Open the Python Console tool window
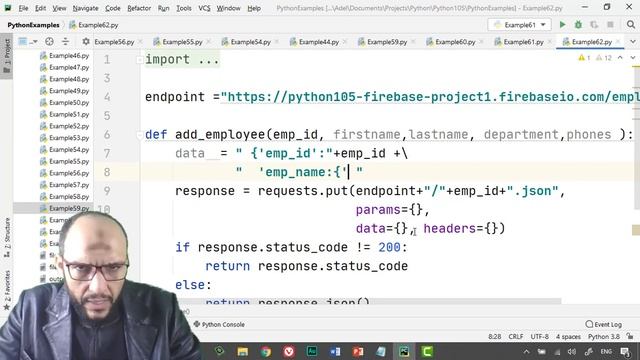The image size is (640, 360). pos(219,324)
